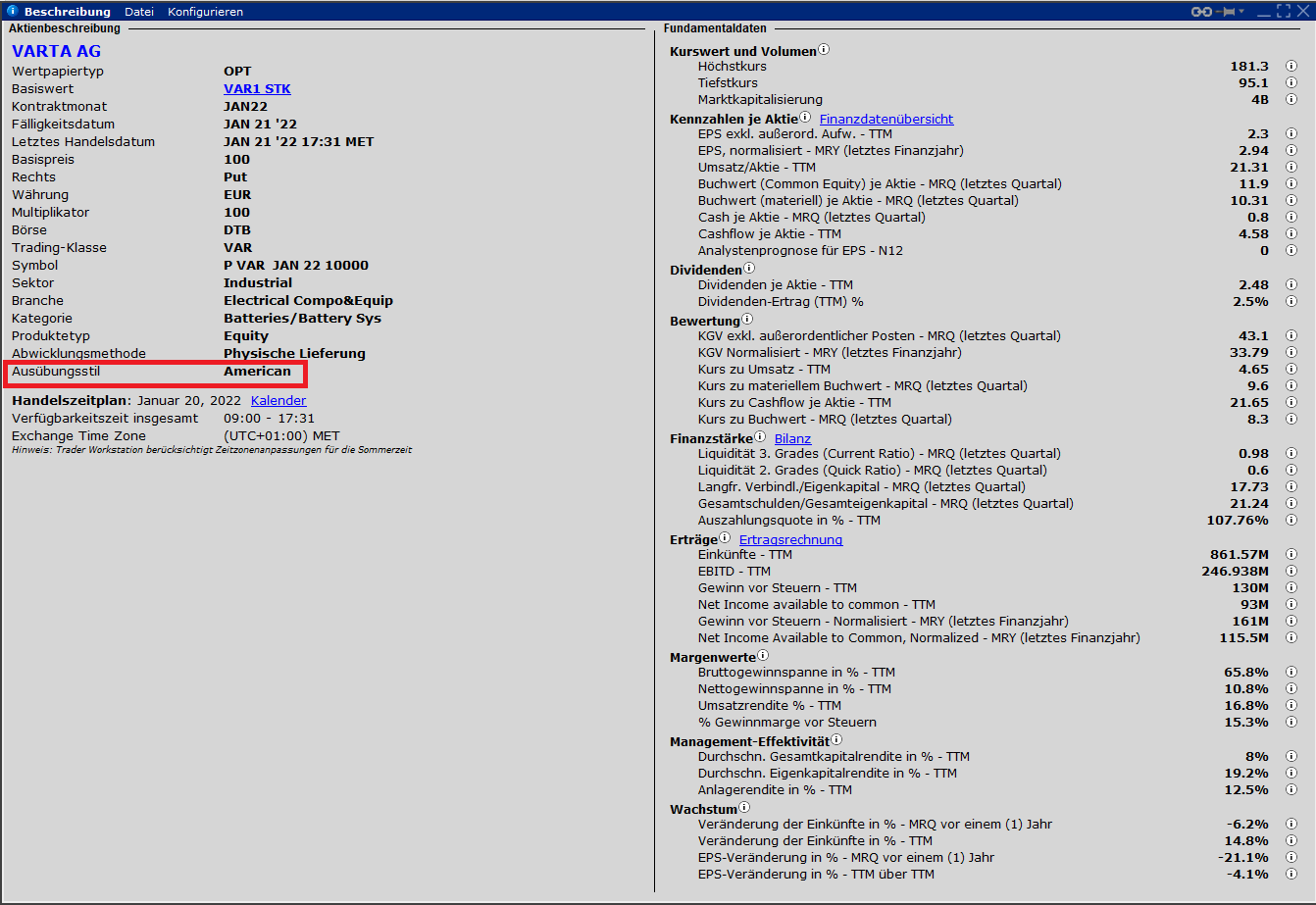
Task: Click info icon next to Margenwerte heading
Action: click(763, 656)
